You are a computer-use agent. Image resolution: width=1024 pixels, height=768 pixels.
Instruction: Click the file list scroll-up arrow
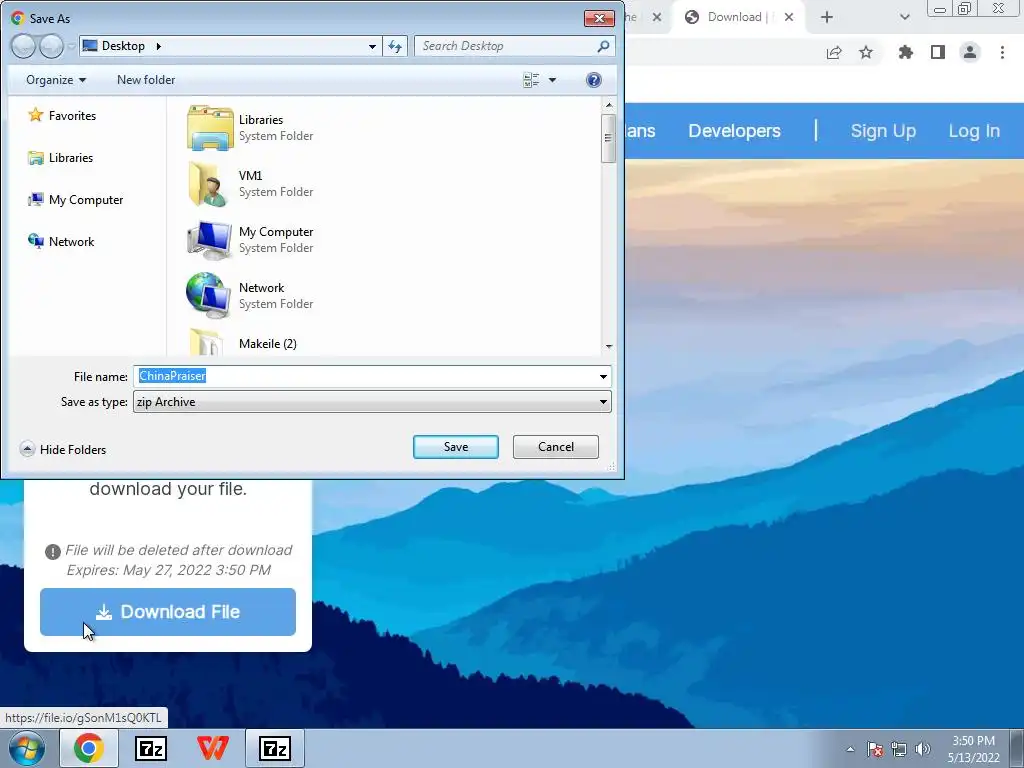(608, 105)
